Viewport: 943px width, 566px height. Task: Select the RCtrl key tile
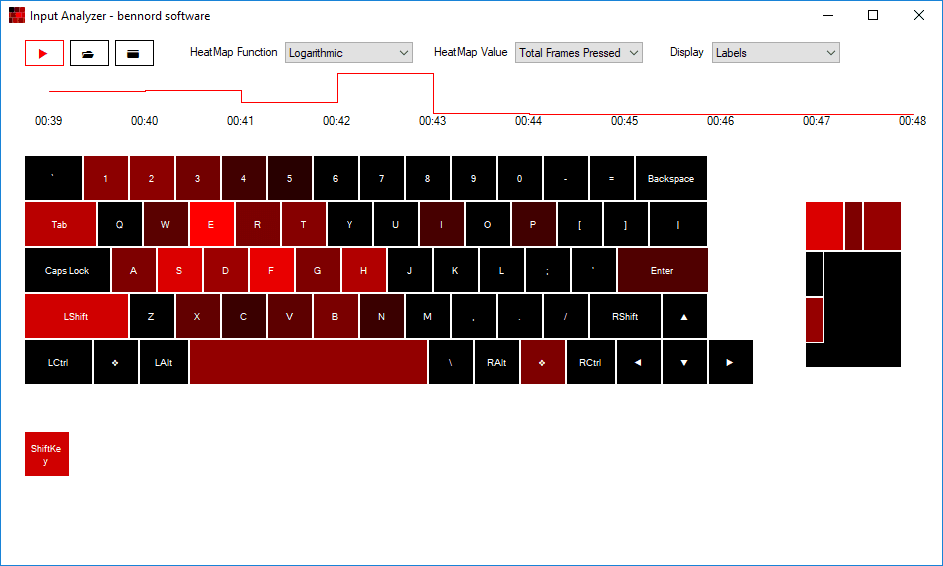pos(591,362)
